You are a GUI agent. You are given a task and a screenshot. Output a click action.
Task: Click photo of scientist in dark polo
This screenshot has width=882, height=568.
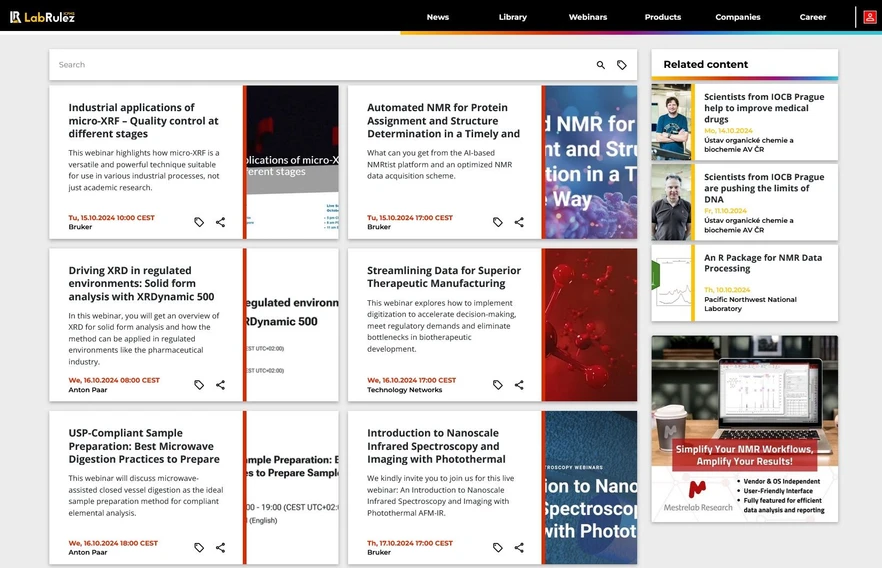pos(671,202)
